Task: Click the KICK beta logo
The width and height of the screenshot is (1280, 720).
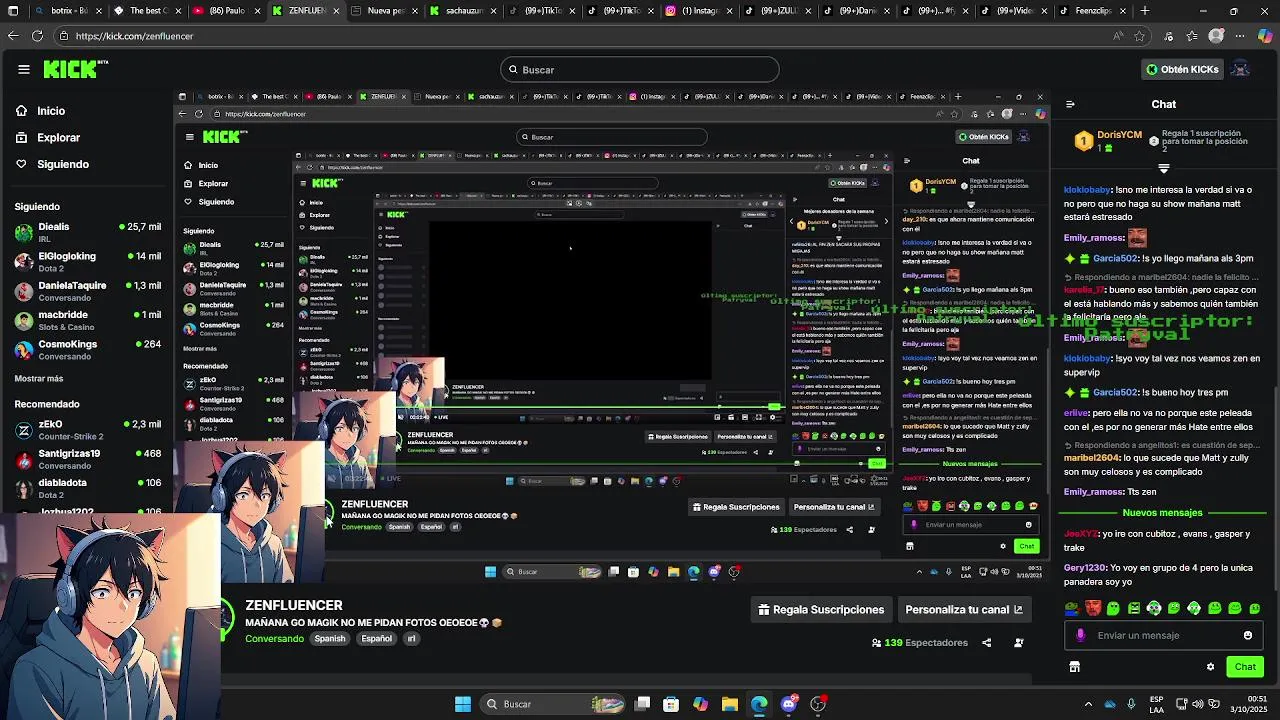Action: tap(76, 69)
